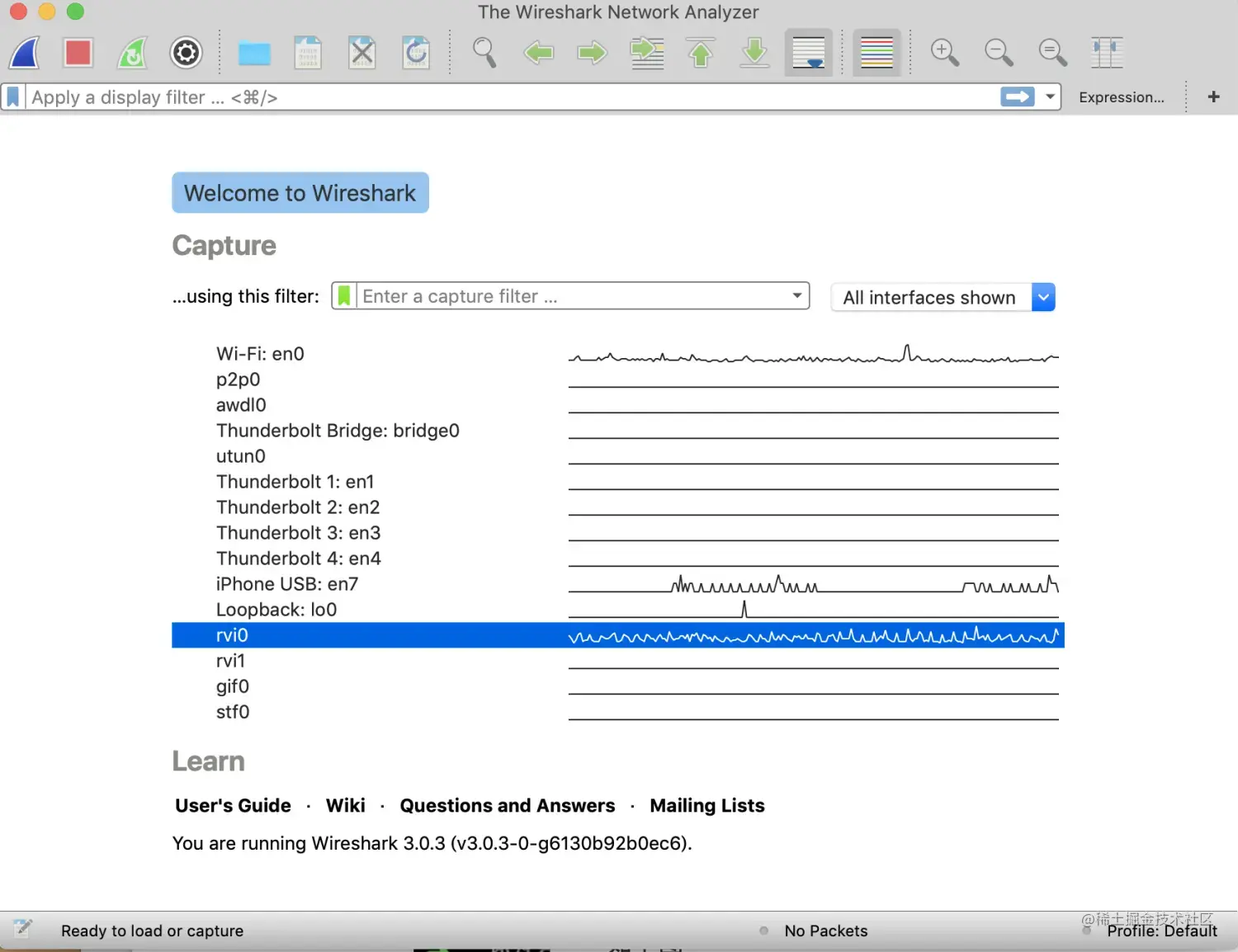Find a packet with magnifier icon
Screen dimensions: 1238x952
pos(484,53)
